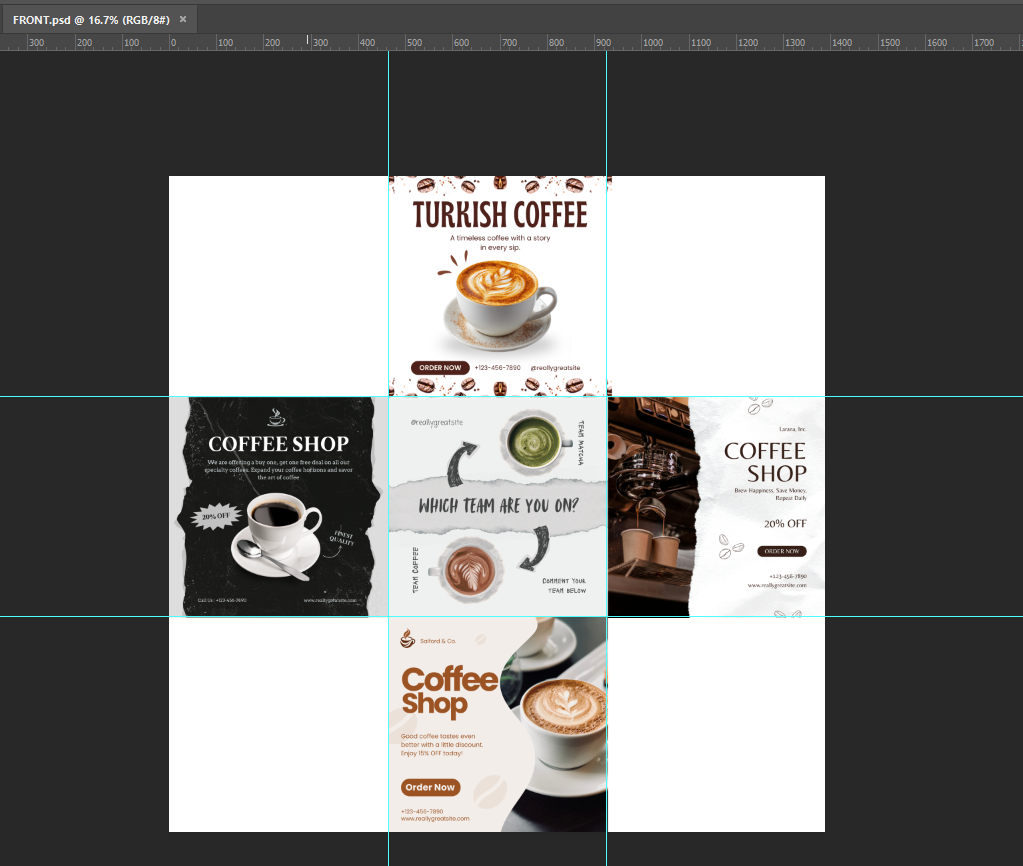Screen dimensions: 1023x866
Task: Click the dark ORDER NOW button under 20% OFF
Action: pos(782,551)
